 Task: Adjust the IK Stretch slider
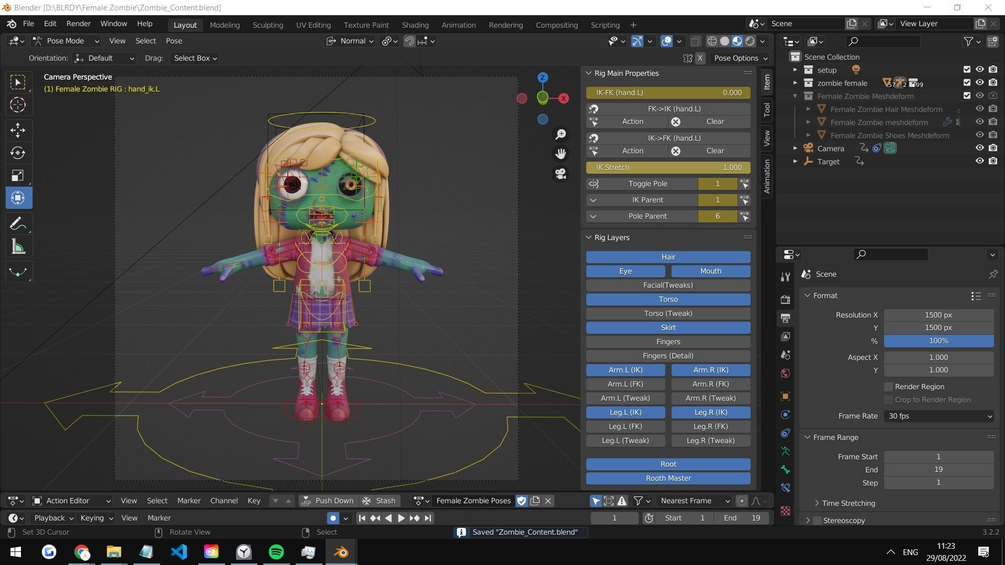[668, 167]
